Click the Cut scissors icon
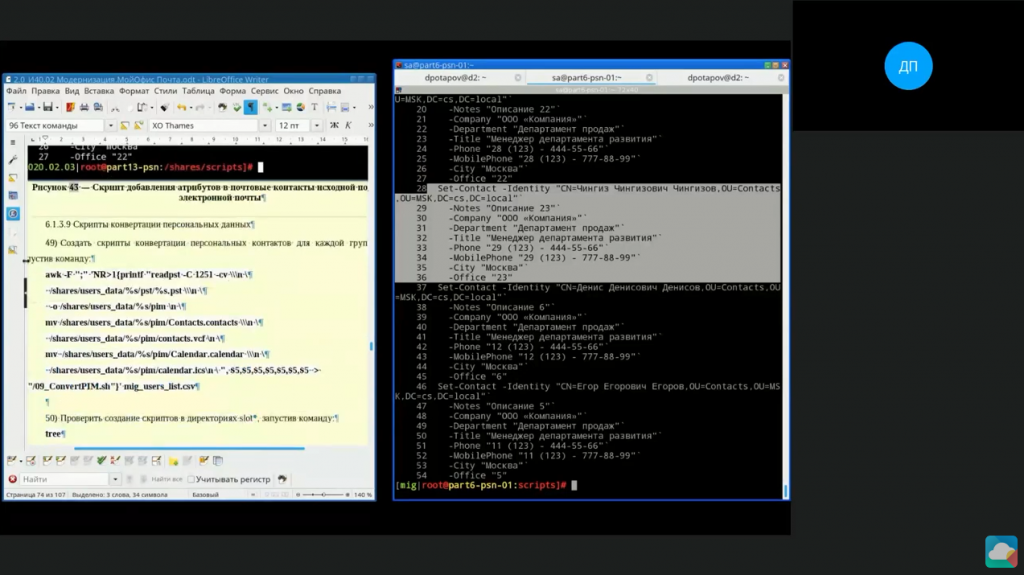 pyautogui.click(x=116, y=108)
